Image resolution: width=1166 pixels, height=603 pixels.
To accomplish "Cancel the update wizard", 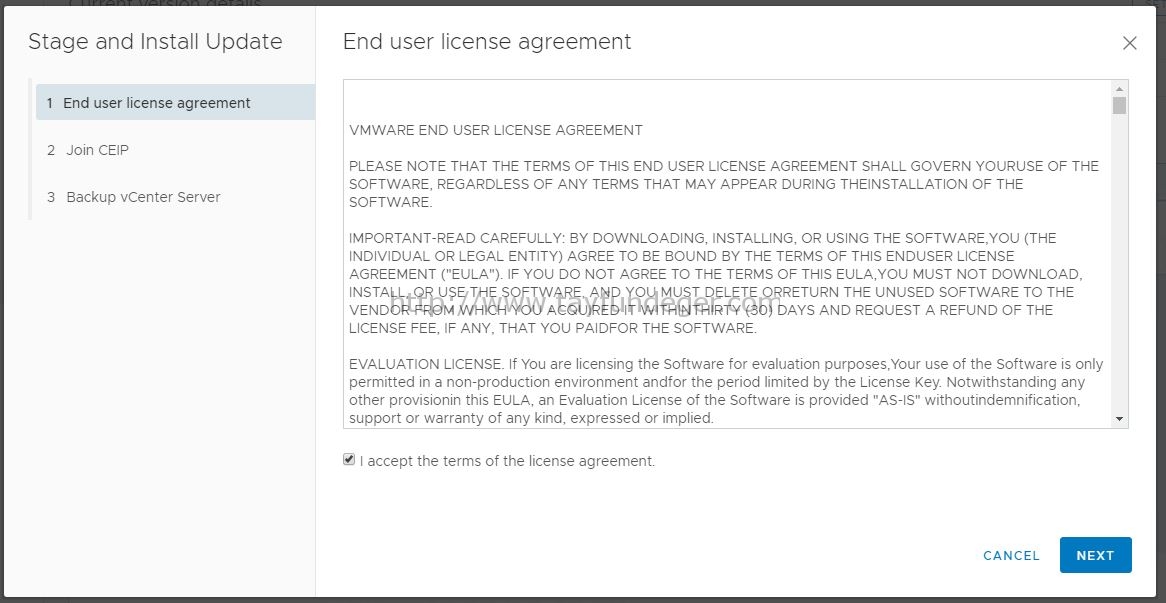I will (1011, 555).
